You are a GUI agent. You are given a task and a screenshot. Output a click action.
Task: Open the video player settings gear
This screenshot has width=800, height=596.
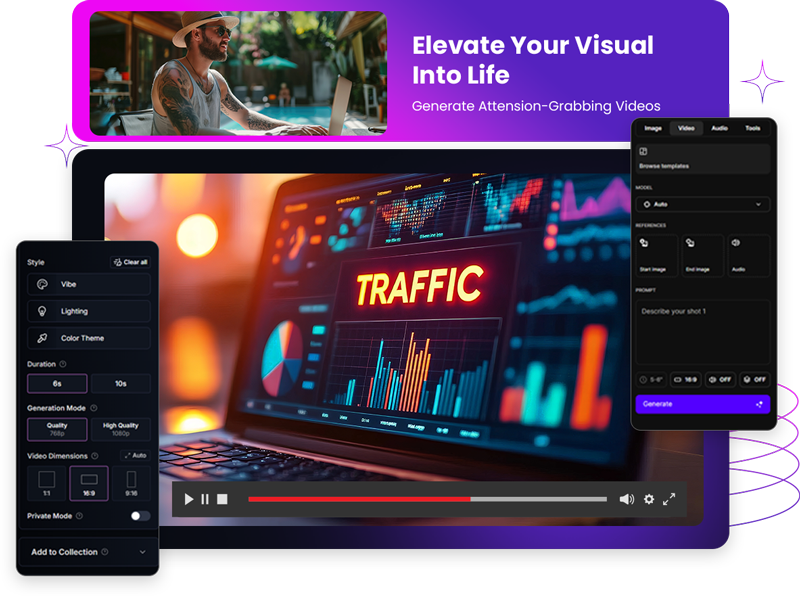coord(649,499)
